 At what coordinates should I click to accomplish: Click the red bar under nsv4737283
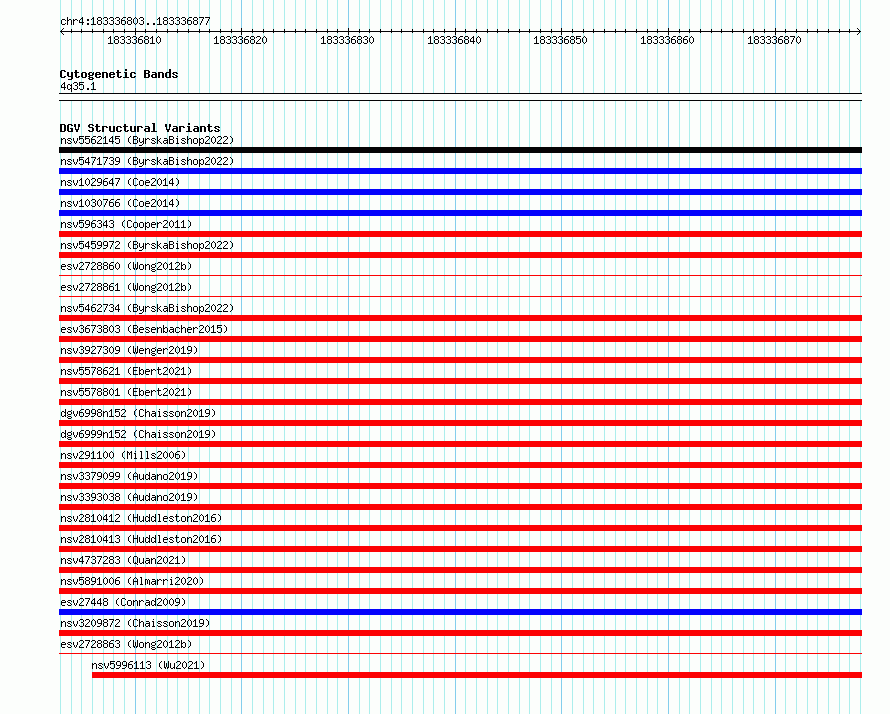460,570
